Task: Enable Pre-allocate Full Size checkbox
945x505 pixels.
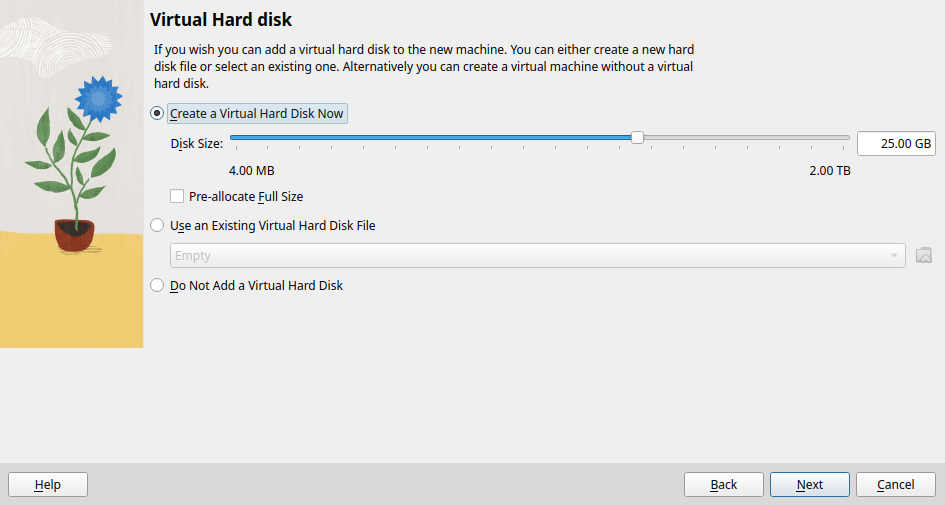Action: tap(177, 196)
